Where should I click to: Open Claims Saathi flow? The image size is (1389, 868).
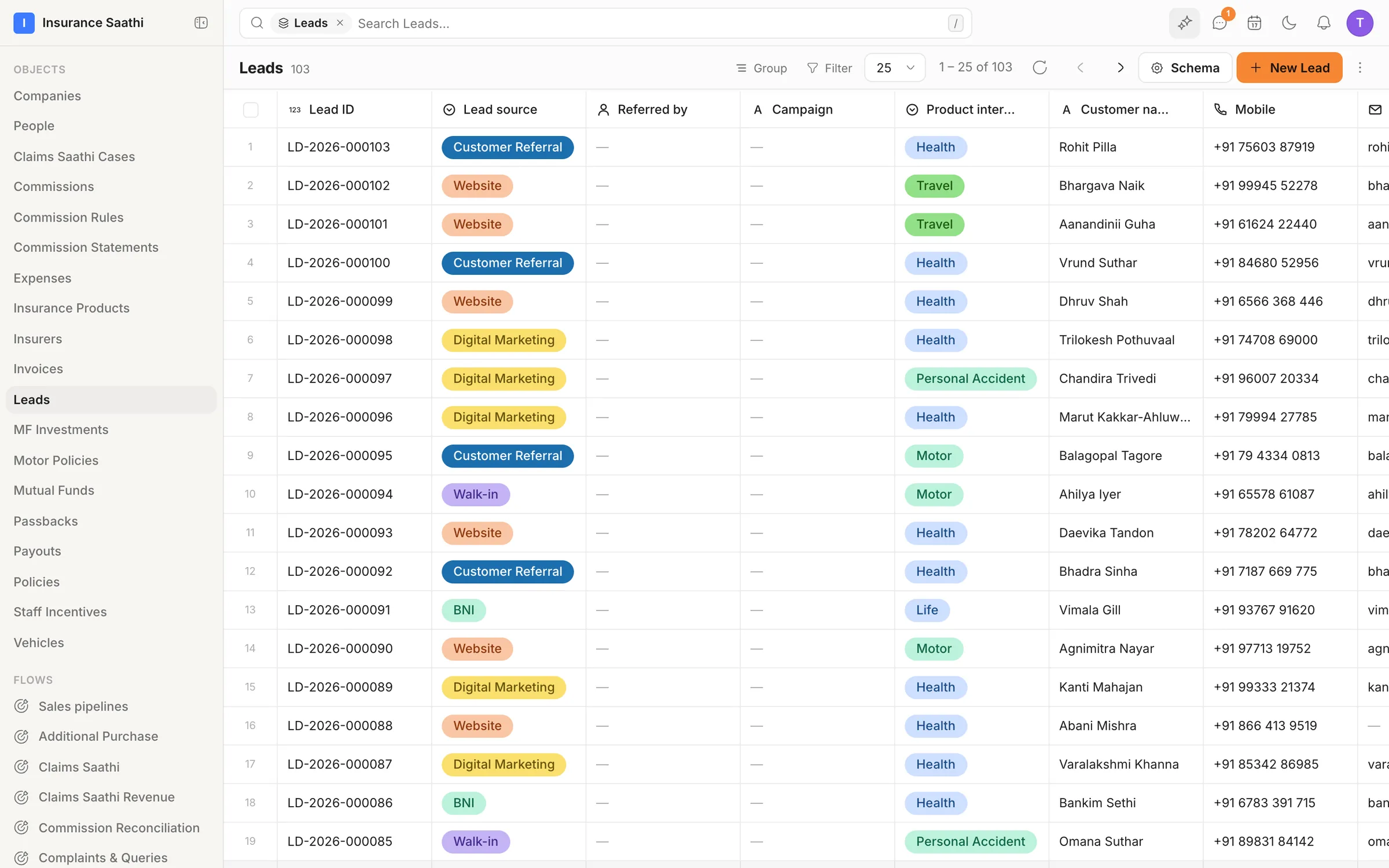pyautogui.click(x=79, y=767)
